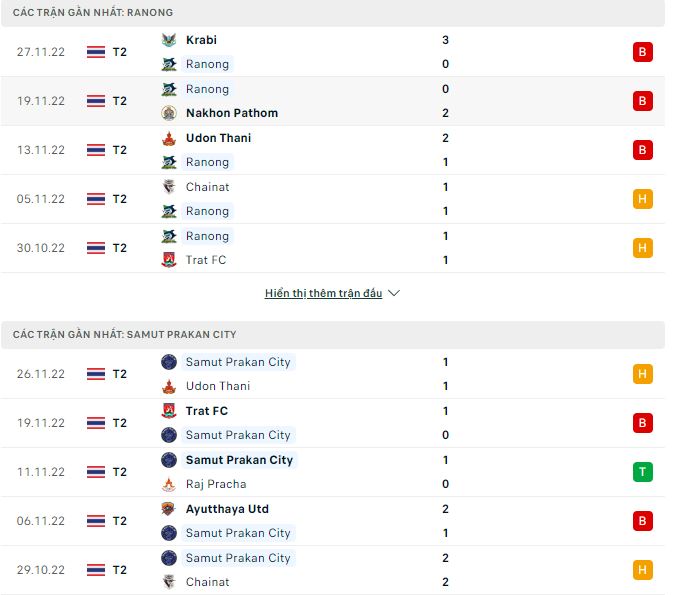Click orange H badge for Chainat vs Ranong
Viewport: 673px width, 595px height.
point(643,199)
